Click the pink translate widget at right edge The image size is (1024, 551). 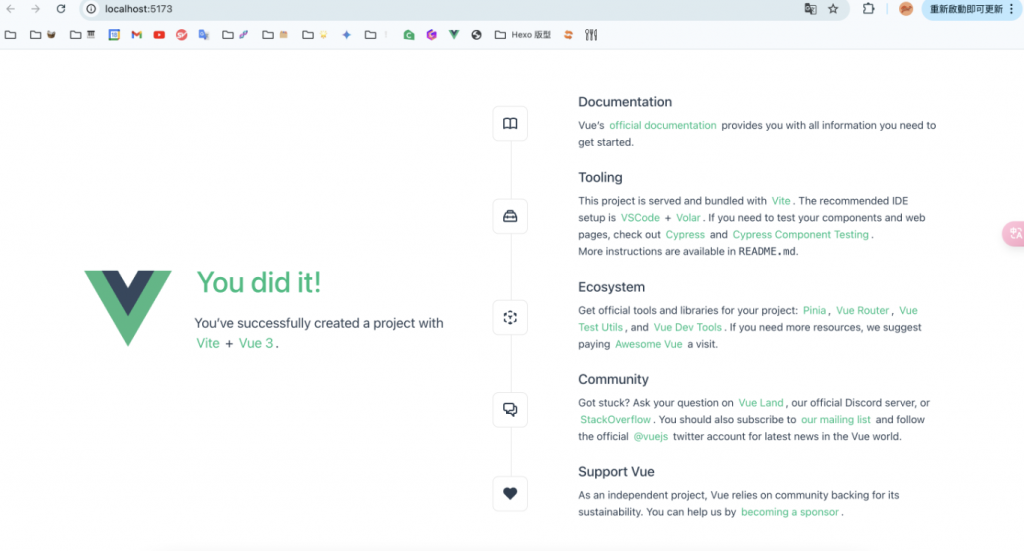[1014, 234]
